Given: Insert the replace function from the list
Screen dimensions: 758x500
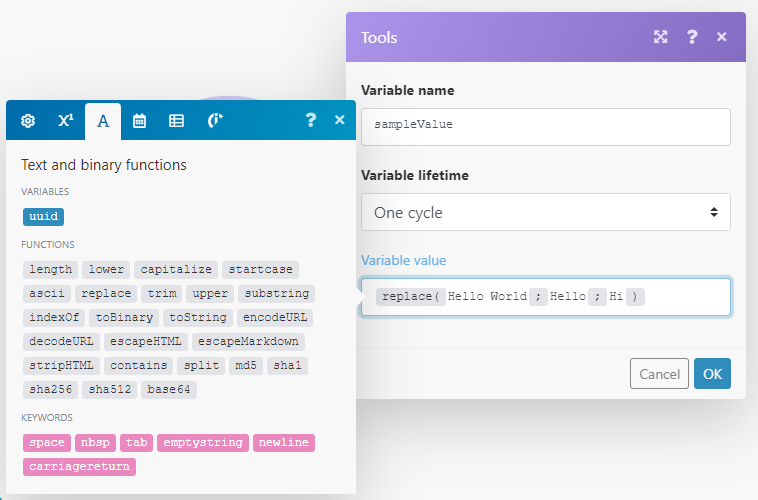Looking at the screenshot, I should [x=106, y=294].
